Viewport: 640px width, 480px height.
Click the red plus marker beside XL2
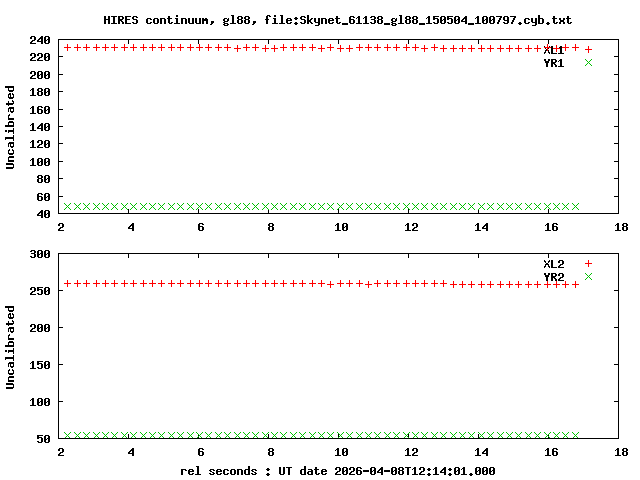click(x=588, y=263)
